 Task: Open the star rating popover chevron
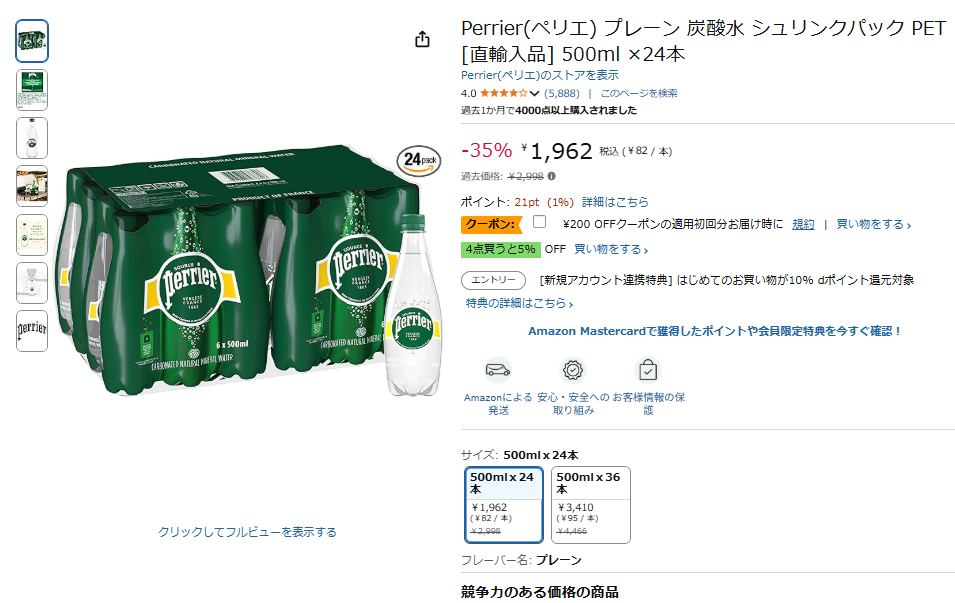click(x=534, y=93)
